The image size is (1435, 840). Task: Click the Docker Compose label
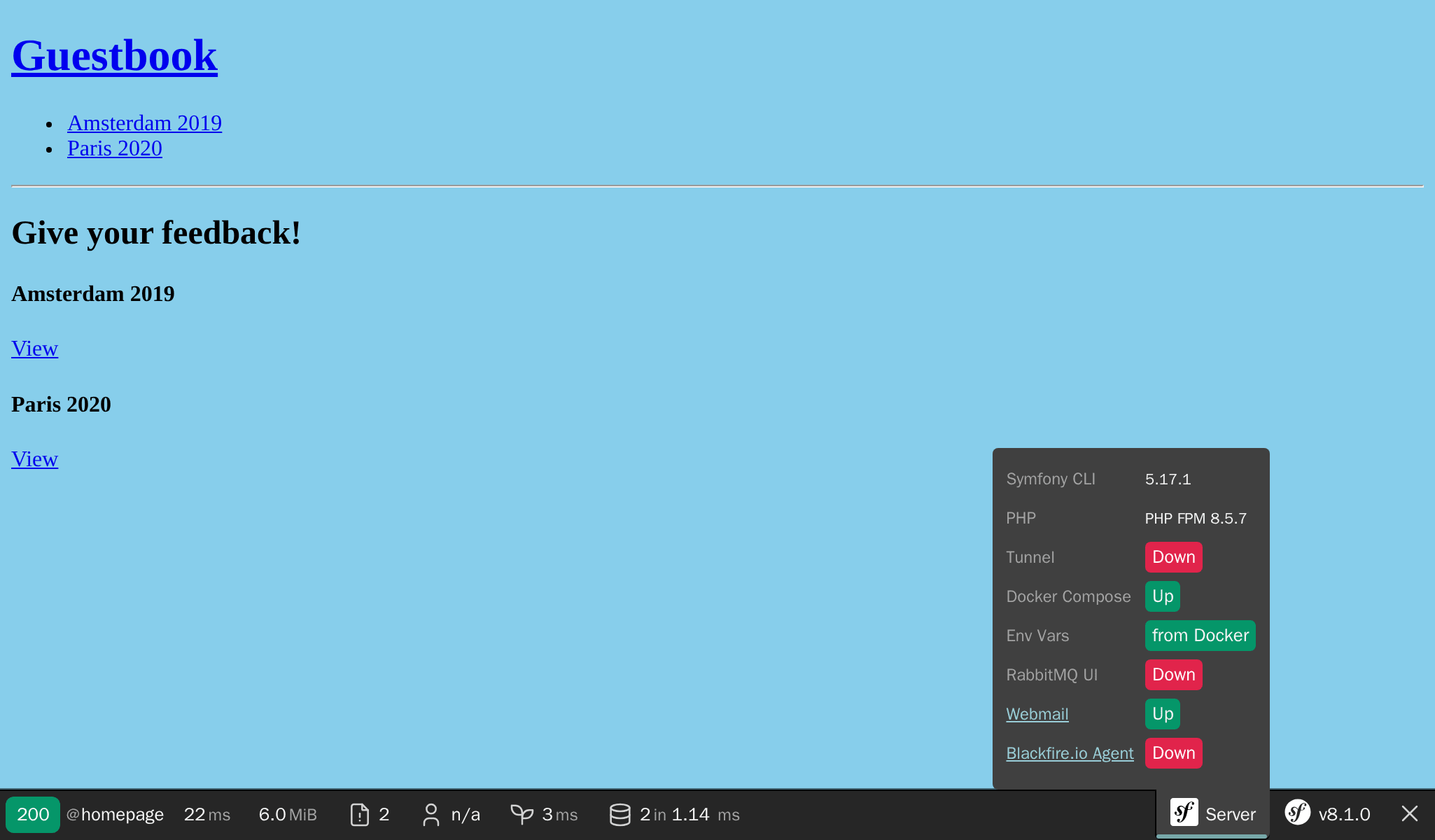tap(1068, 597)
